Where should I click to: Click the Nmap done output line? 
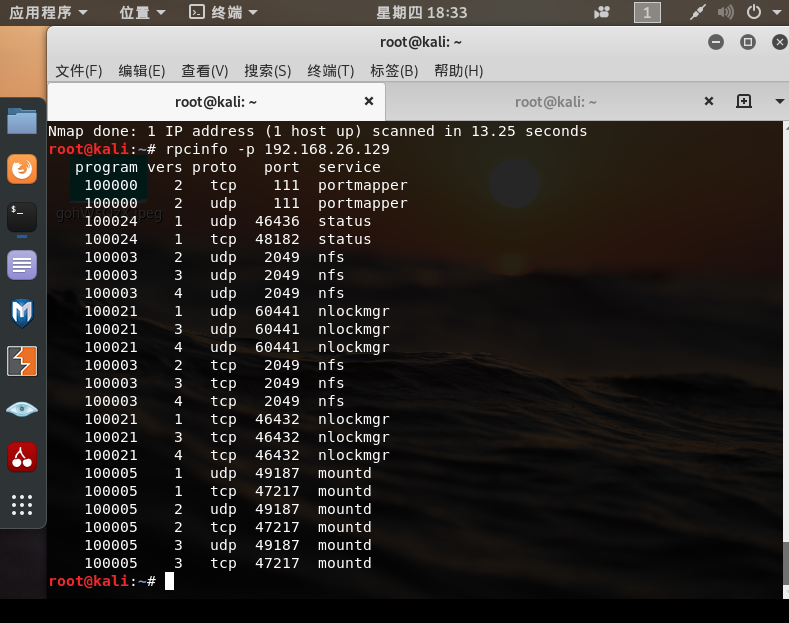(318, 131)
